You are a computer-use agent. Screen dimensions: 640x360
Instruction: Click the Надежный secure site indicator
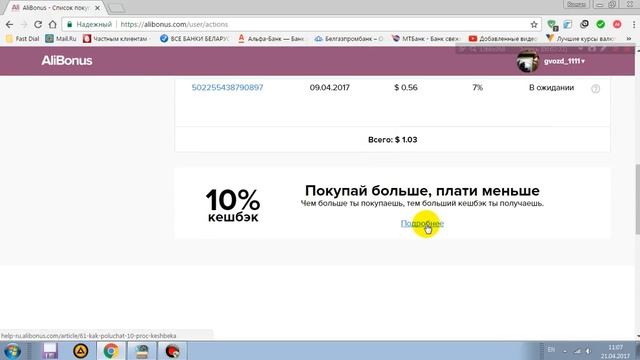click(89, 24)
